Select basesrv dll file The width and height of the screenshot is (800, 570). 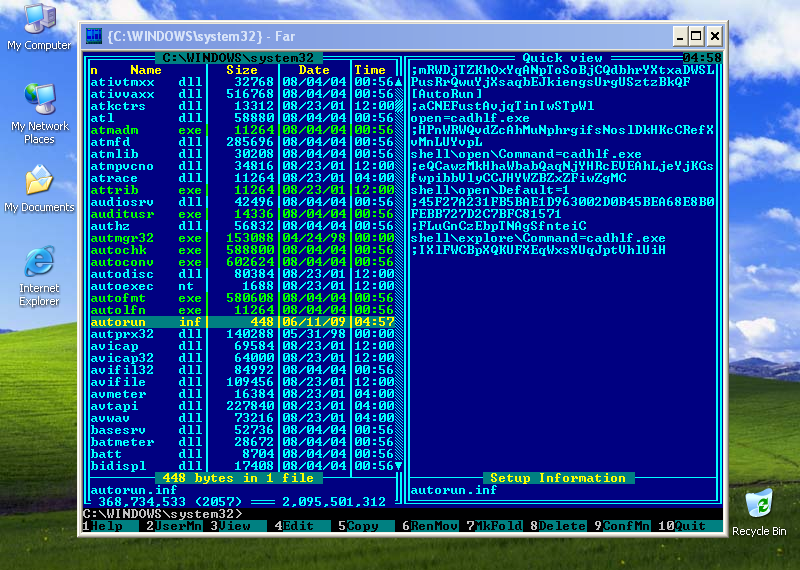pos(242,430)
